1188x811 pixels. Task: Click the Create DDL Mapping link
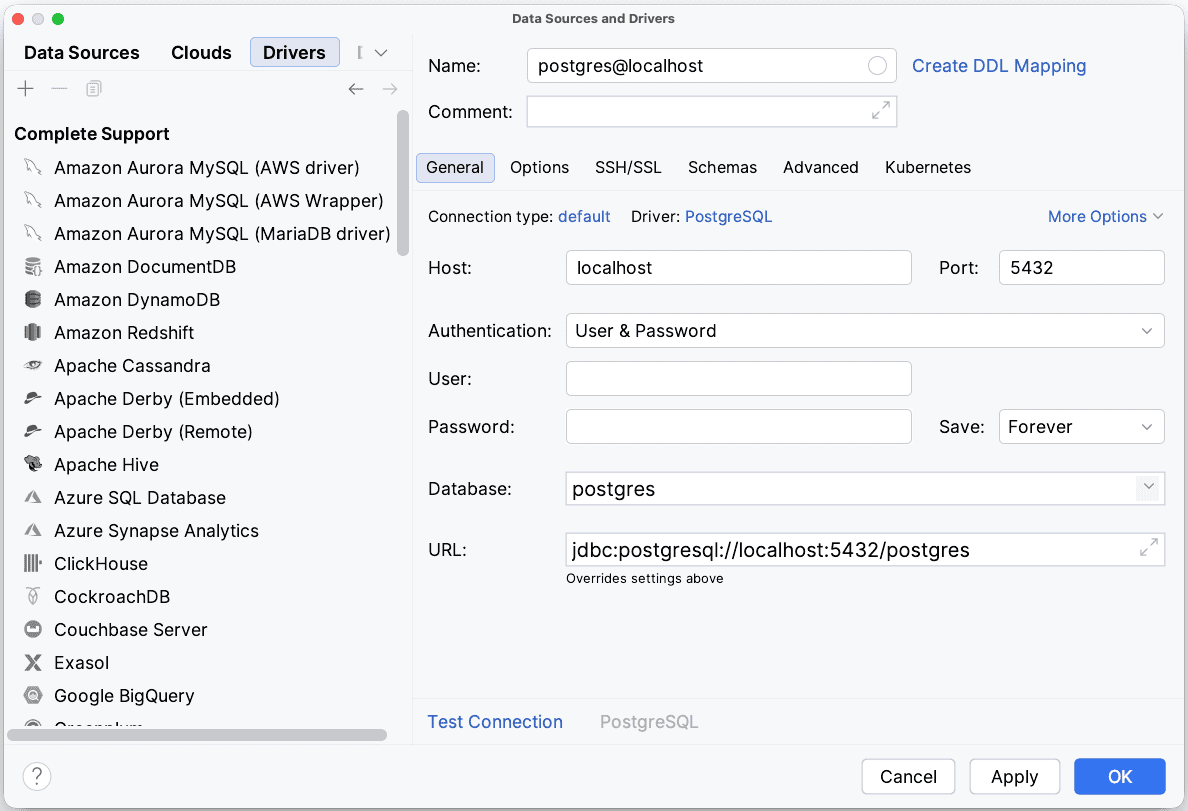point(998,66)
